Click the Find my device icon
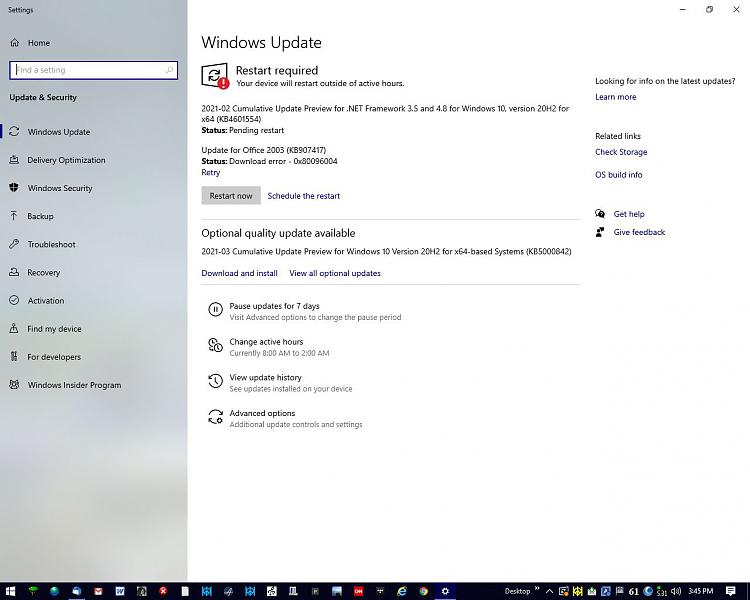The width and height of the screenshot is (750, 600). point(14,328)
